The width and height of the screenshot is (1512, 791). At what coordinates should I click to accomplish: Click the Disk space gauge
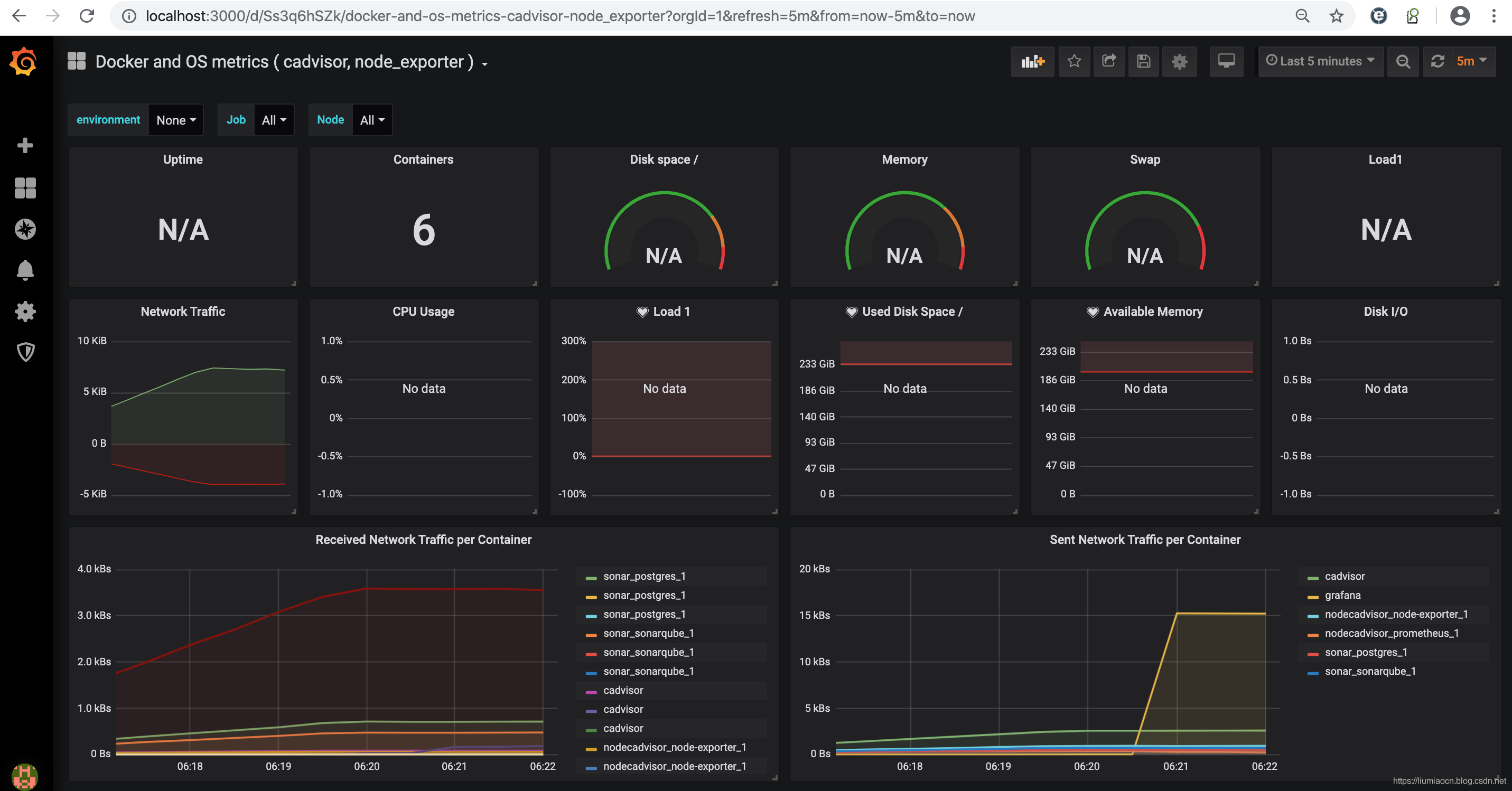pyautogui.click(x=665, y=232)
